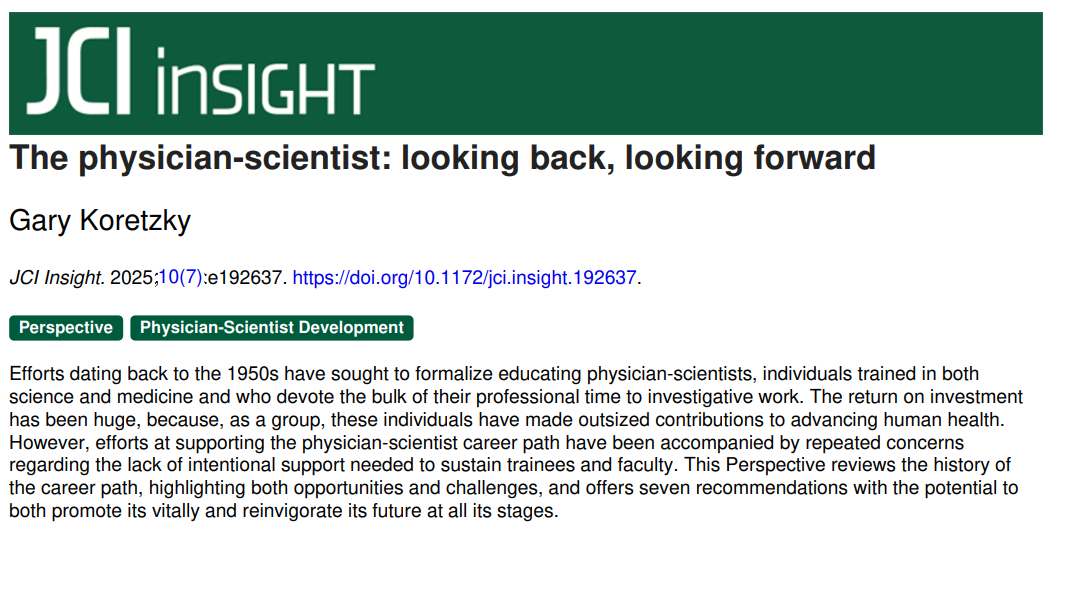Screen dimensions: 1068x598
Task: Click author name Gary Koretzky
Action: [x=100, y=220]
